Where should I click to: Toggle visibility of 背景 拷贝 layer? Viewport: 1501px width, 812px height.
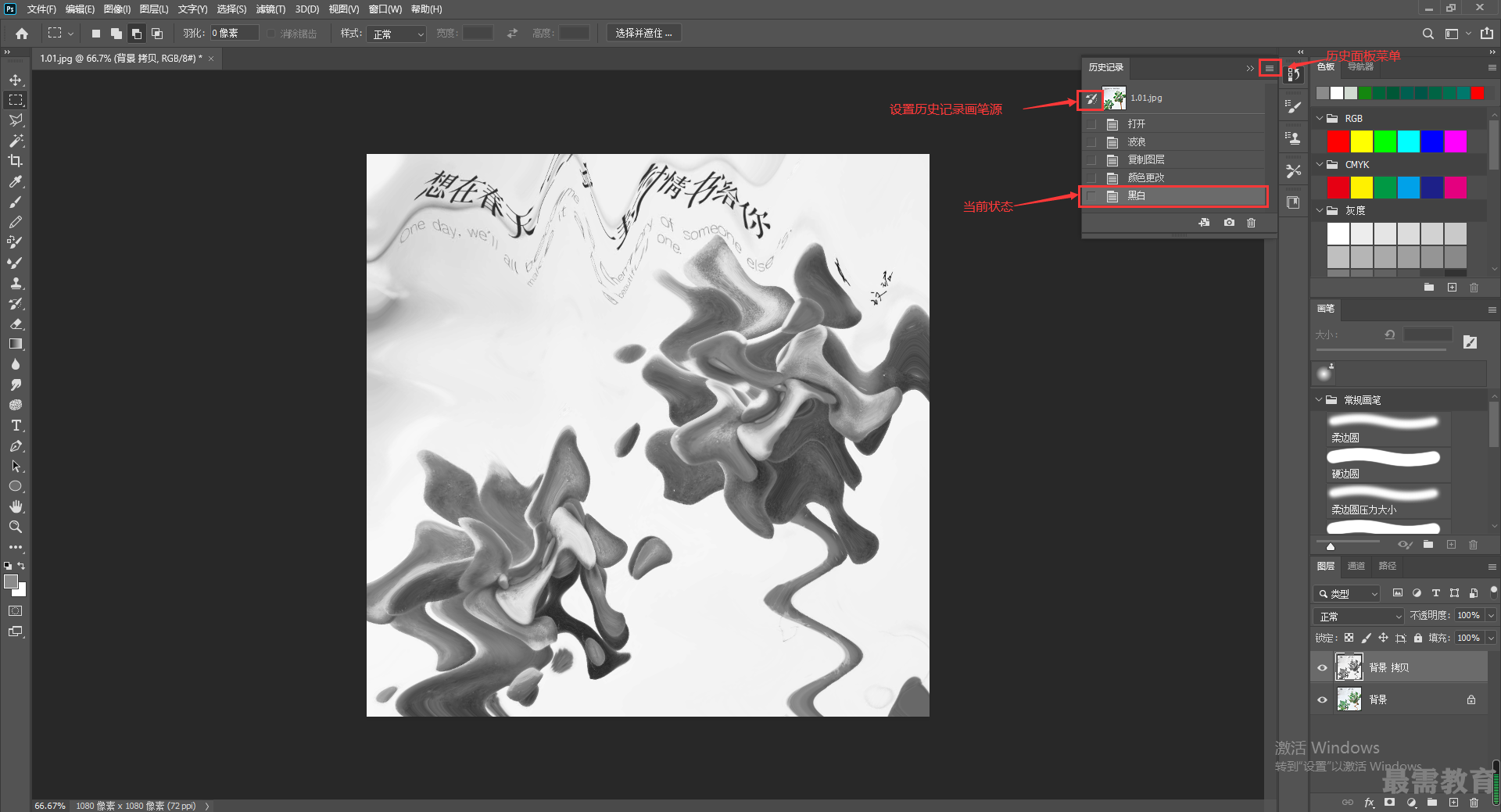(1322, 667)
